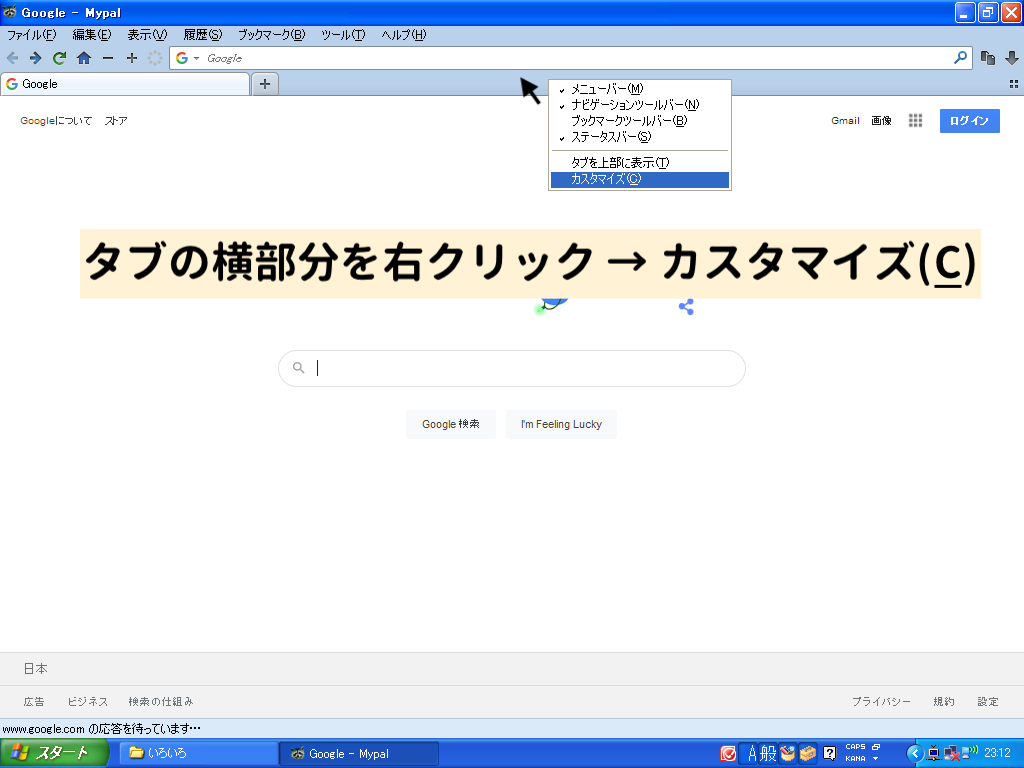Go back with the left arrow button

(x=12, y=58)
